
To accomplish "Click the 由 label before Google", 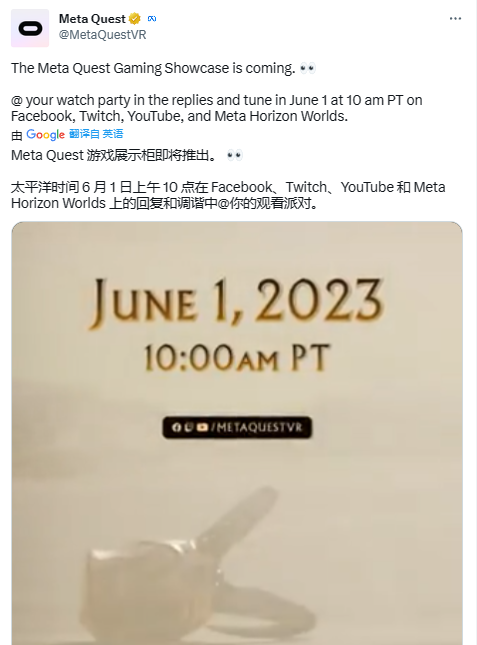I will [16, 135].
